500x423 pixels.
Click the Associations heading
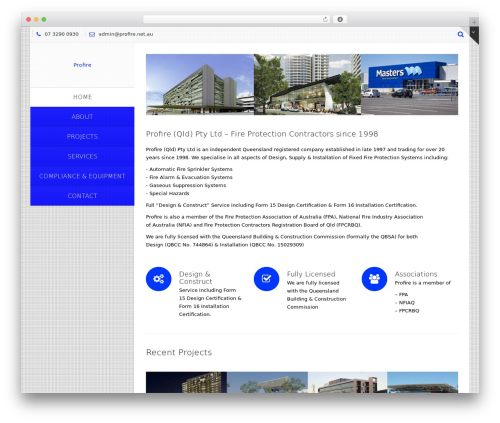point(416,274)
